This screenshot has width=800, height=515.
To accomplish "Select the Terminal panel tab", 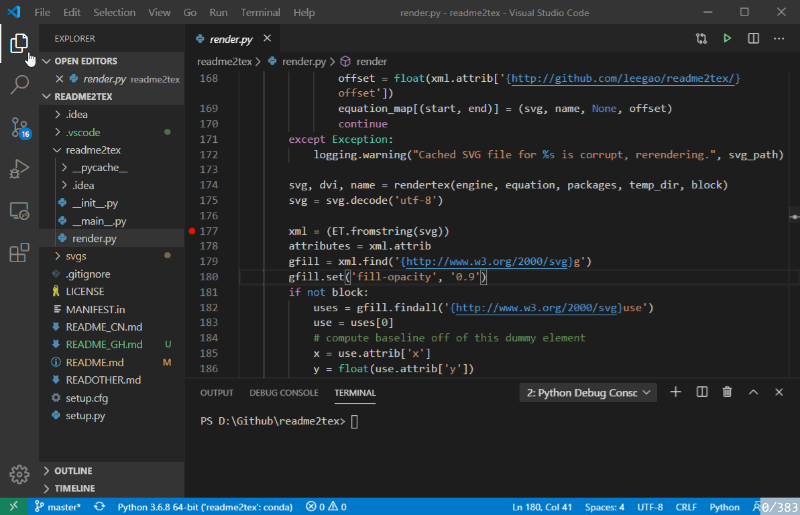I will [355, 393].
